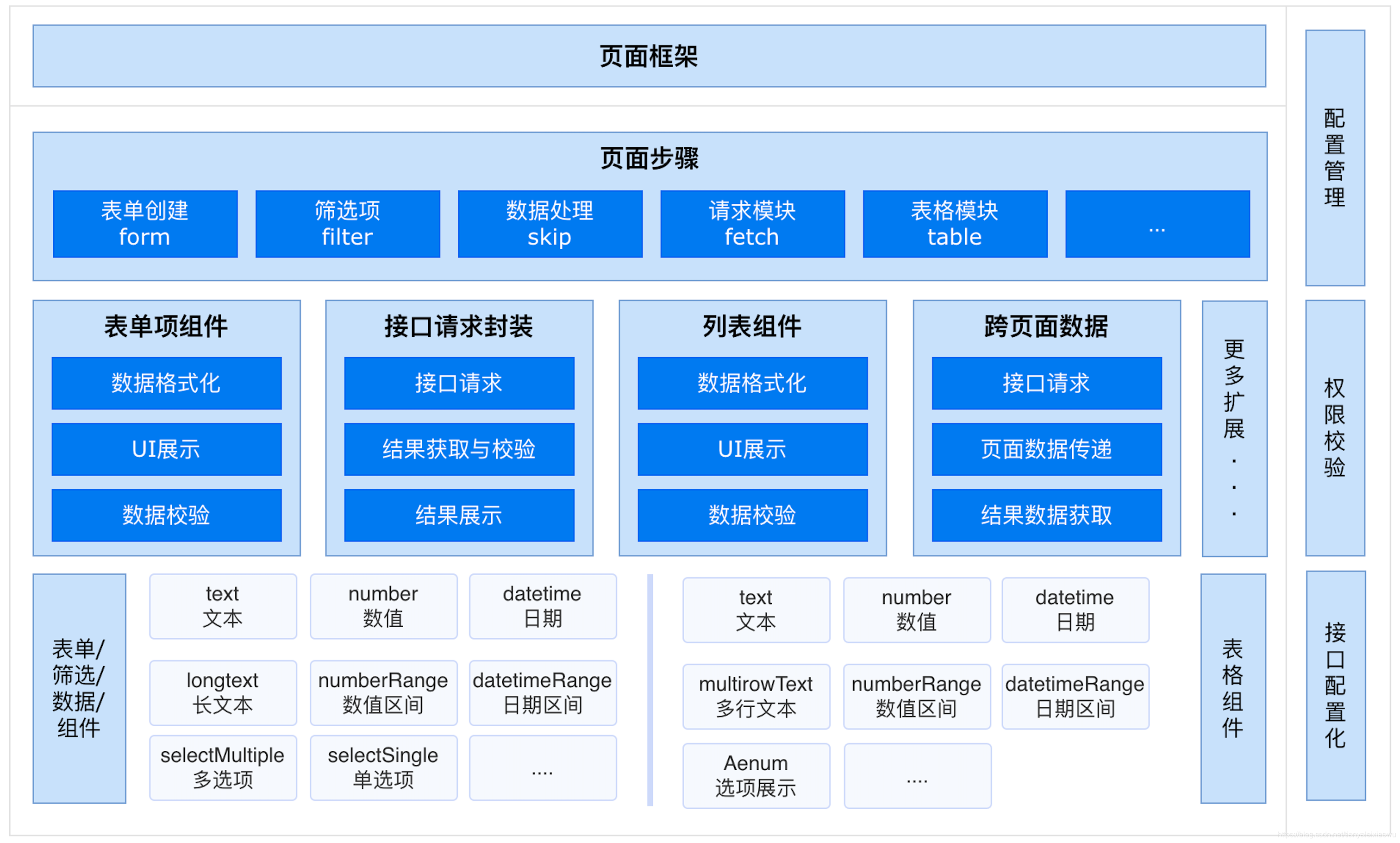This screenshot has width=1400, height=843.
Task: Select the 权限校验 side panel
Action: click(x=1334, y=428)
